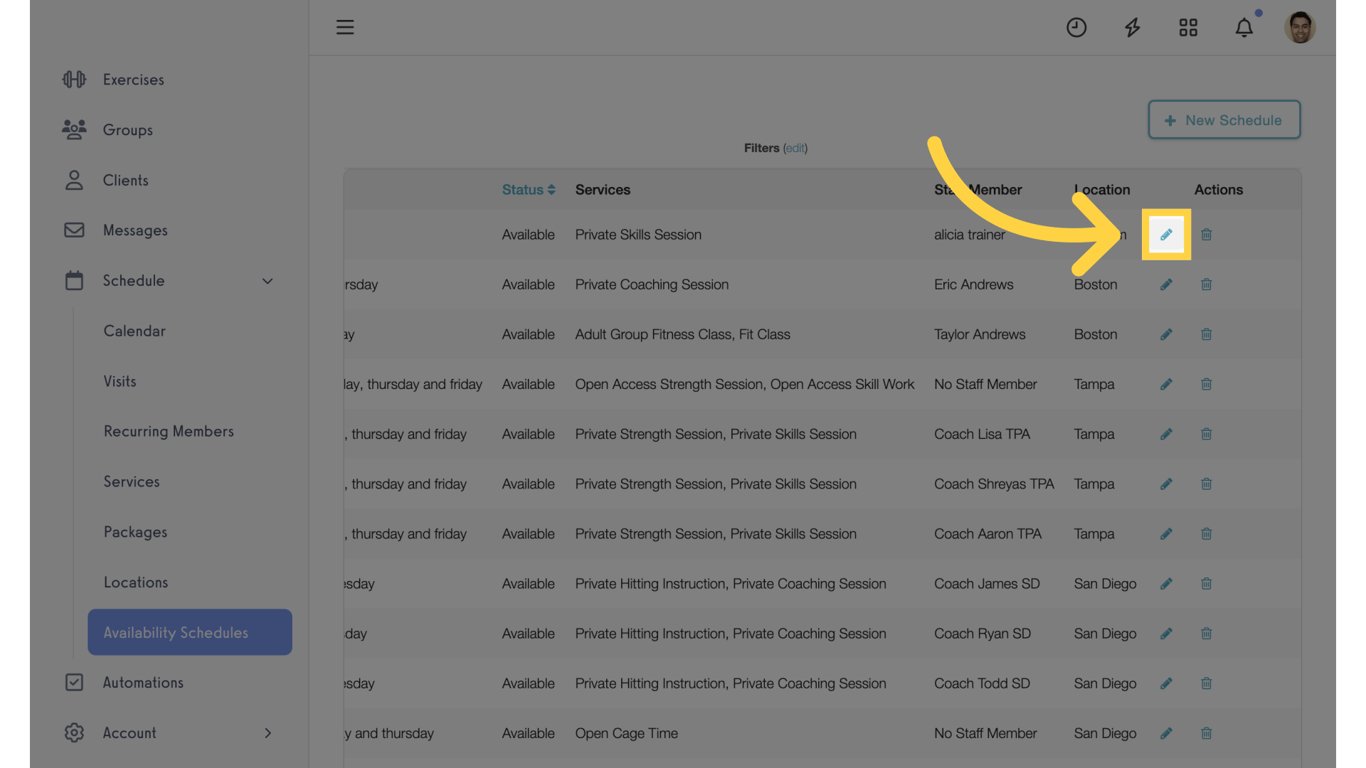Viewport: 1366px width, 768px height.
Task: Open the hamburger menu at top left
Action: click(345, 27)
